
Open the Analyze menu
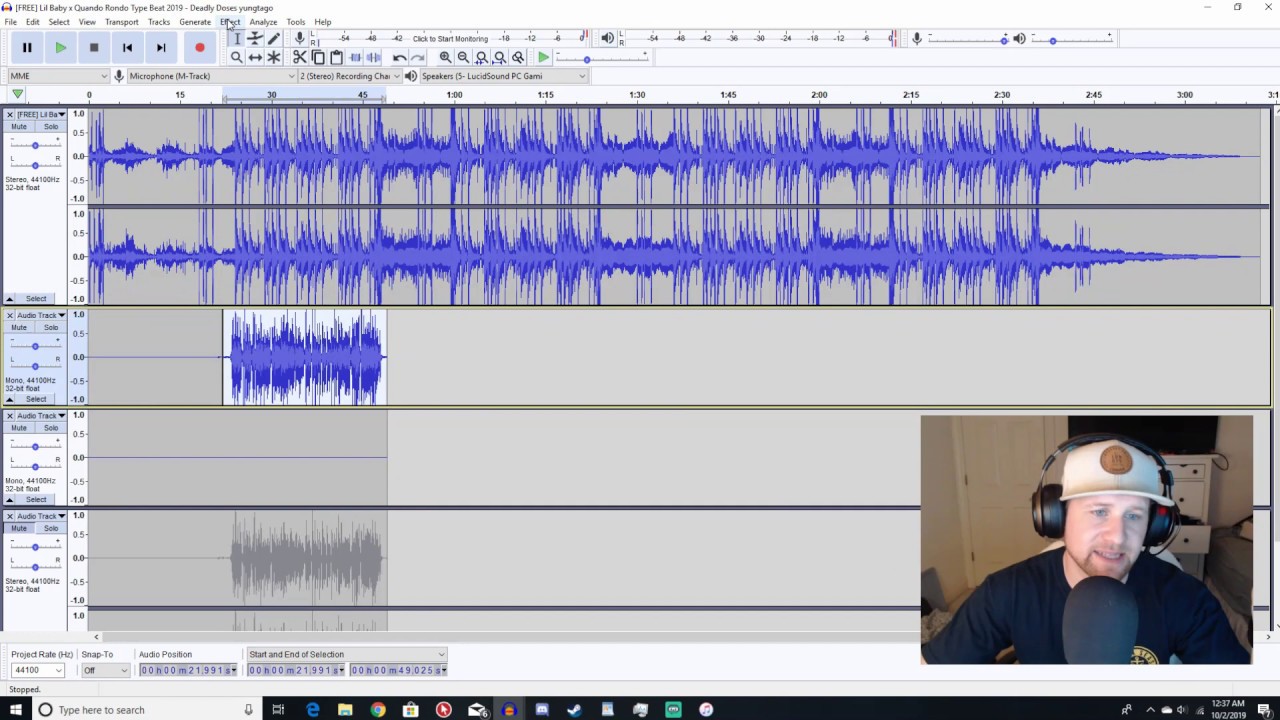click(263, 22)
